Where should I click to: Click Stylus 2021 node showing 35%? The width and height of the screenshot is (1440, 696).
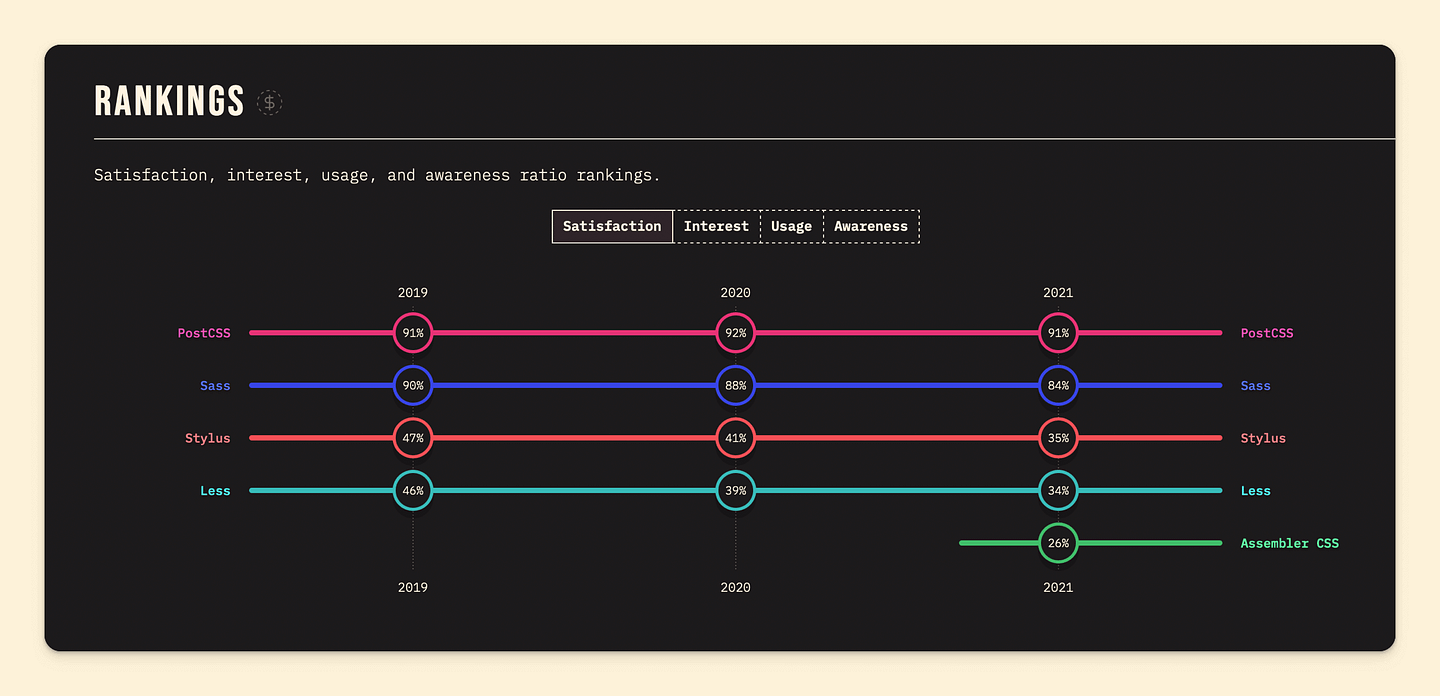(1058, 438)
